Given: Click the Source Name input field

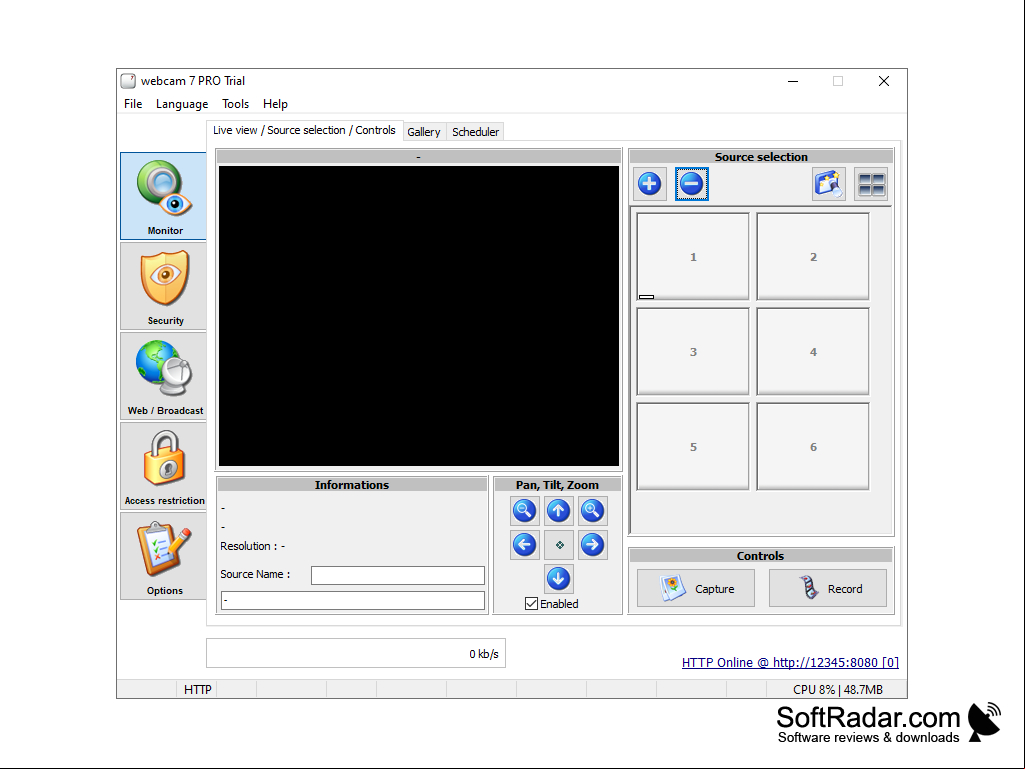Looking at the screenshot, I should pos(397,575).
